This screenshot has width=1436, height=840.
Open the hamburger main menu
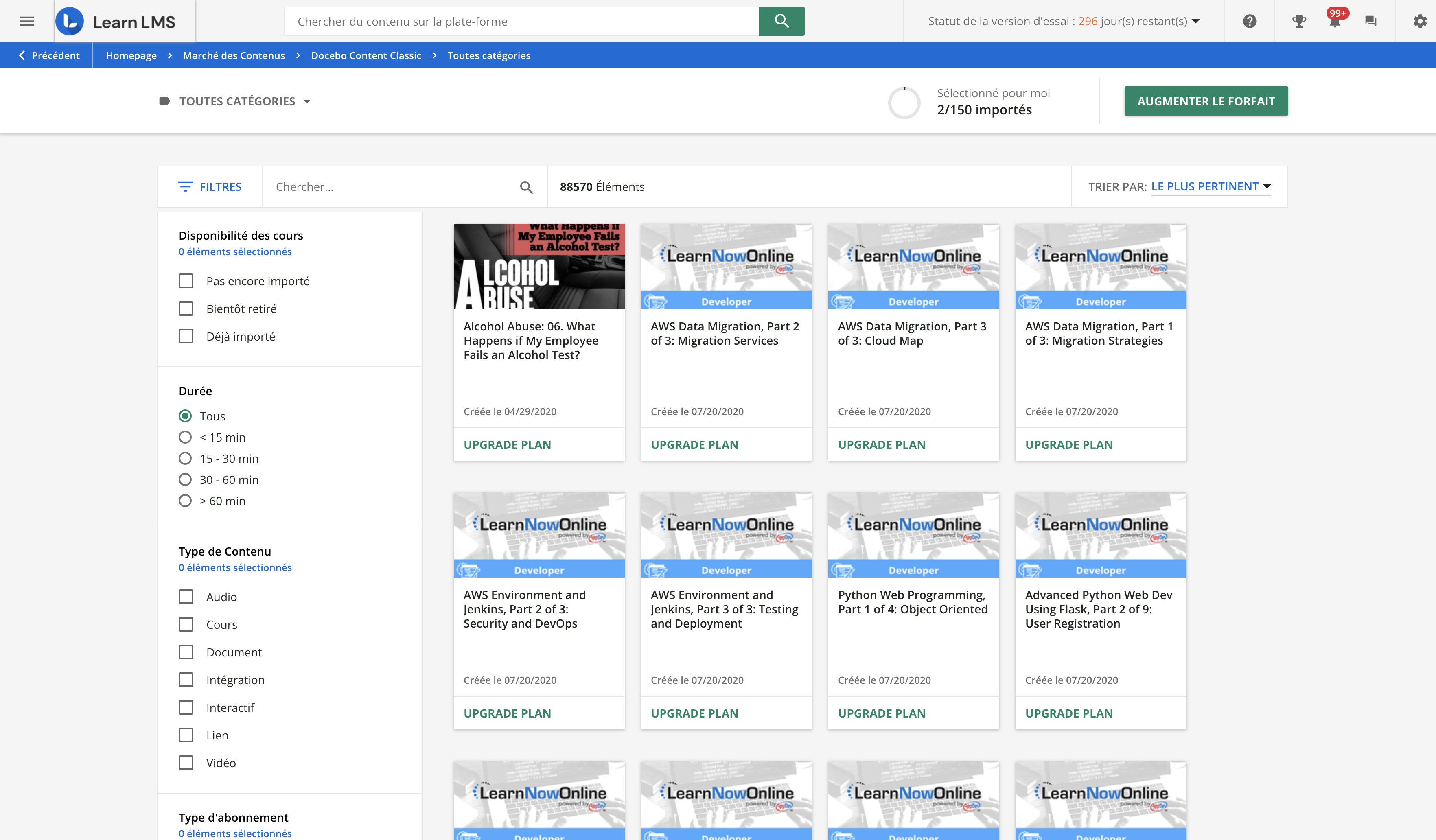[x=27, y=21]
